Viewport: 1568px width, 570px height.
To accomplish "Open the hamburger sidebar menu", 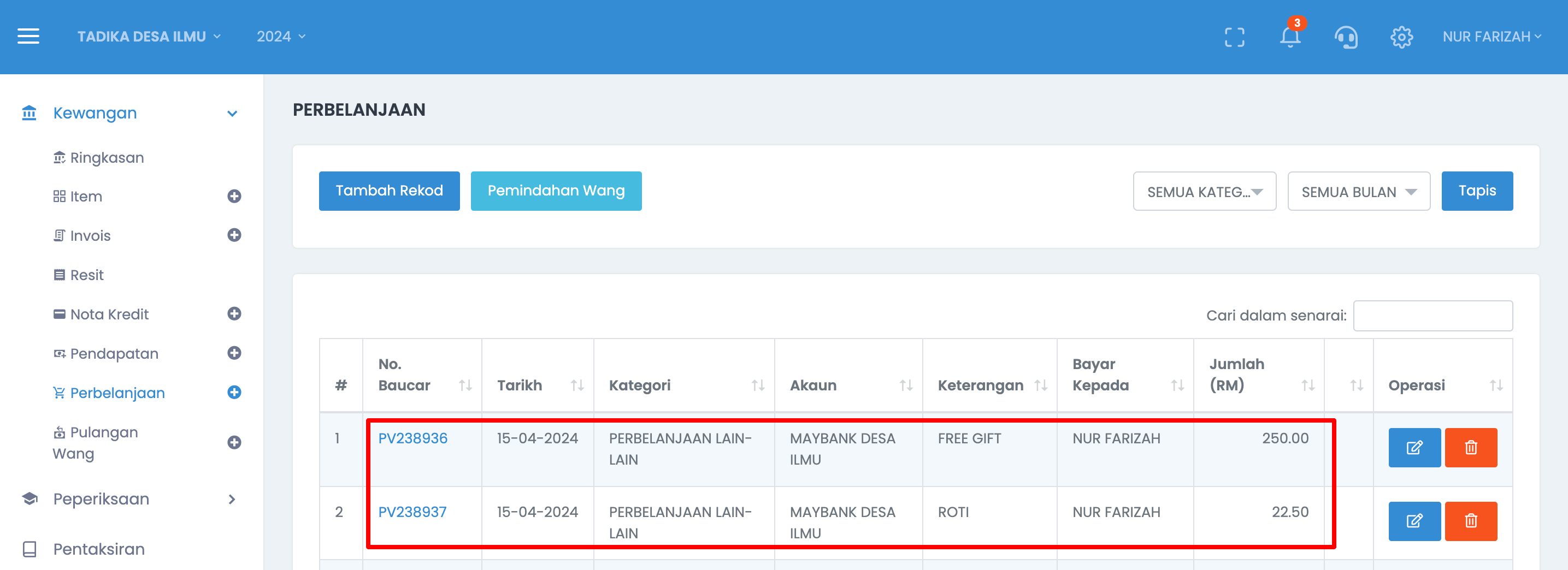I will (28, 37).
